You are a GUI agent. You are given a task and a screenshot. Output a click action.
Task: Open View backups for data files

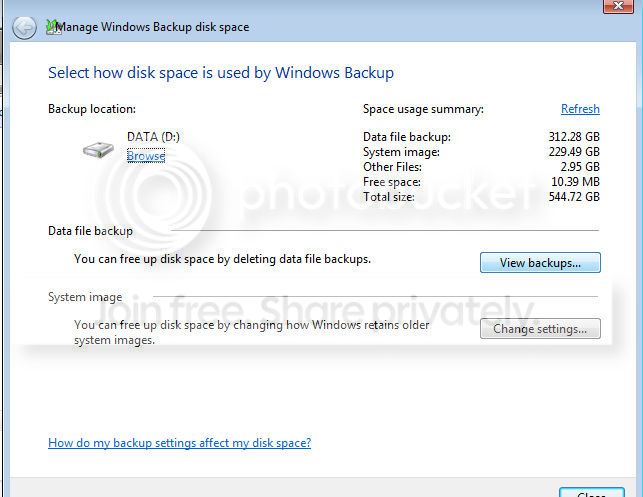(x=540, y=262)
